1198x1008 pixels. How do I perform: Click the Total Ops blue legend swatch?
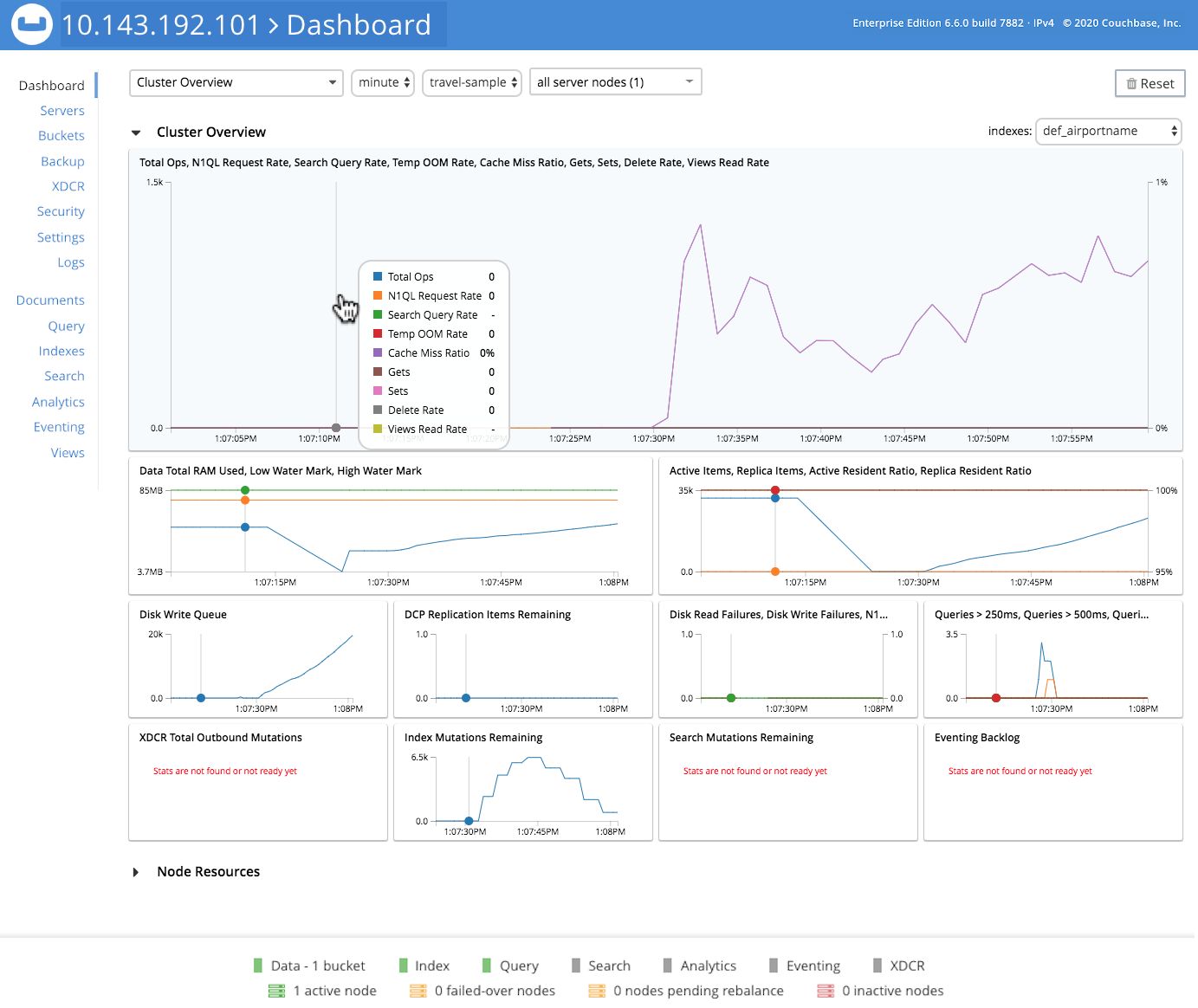(378, 276)
